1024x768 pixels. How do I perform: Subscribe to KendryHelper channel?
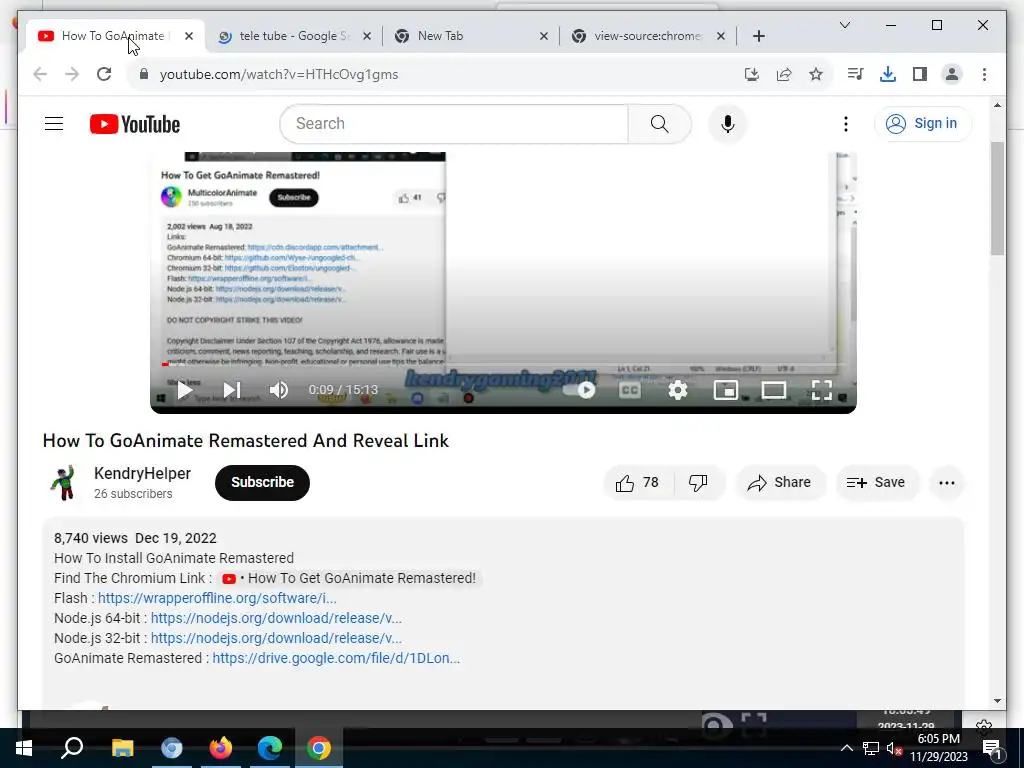262,483
